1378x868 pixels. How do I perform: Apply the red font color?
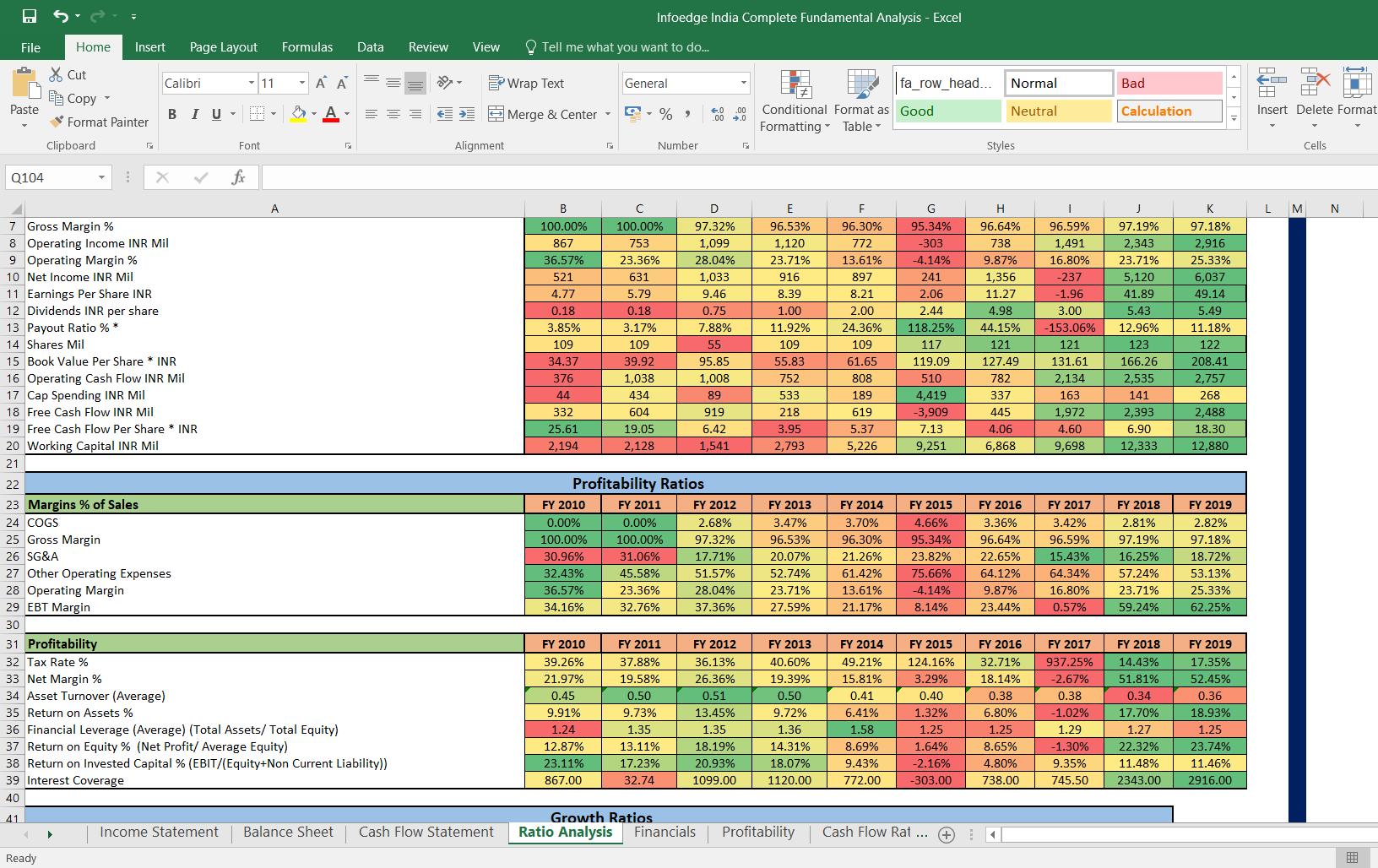[x=331, y=114]
